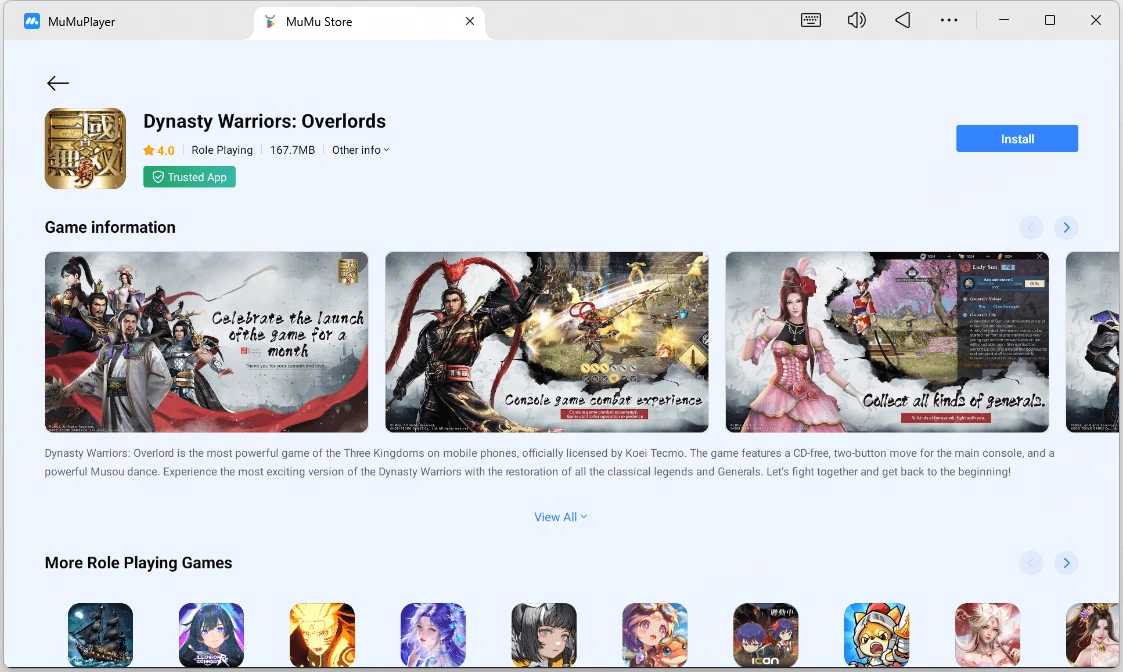This screenshot has width=1123, height=672.
Task: Expand the Other info dropdown
Action: point(360,150)
